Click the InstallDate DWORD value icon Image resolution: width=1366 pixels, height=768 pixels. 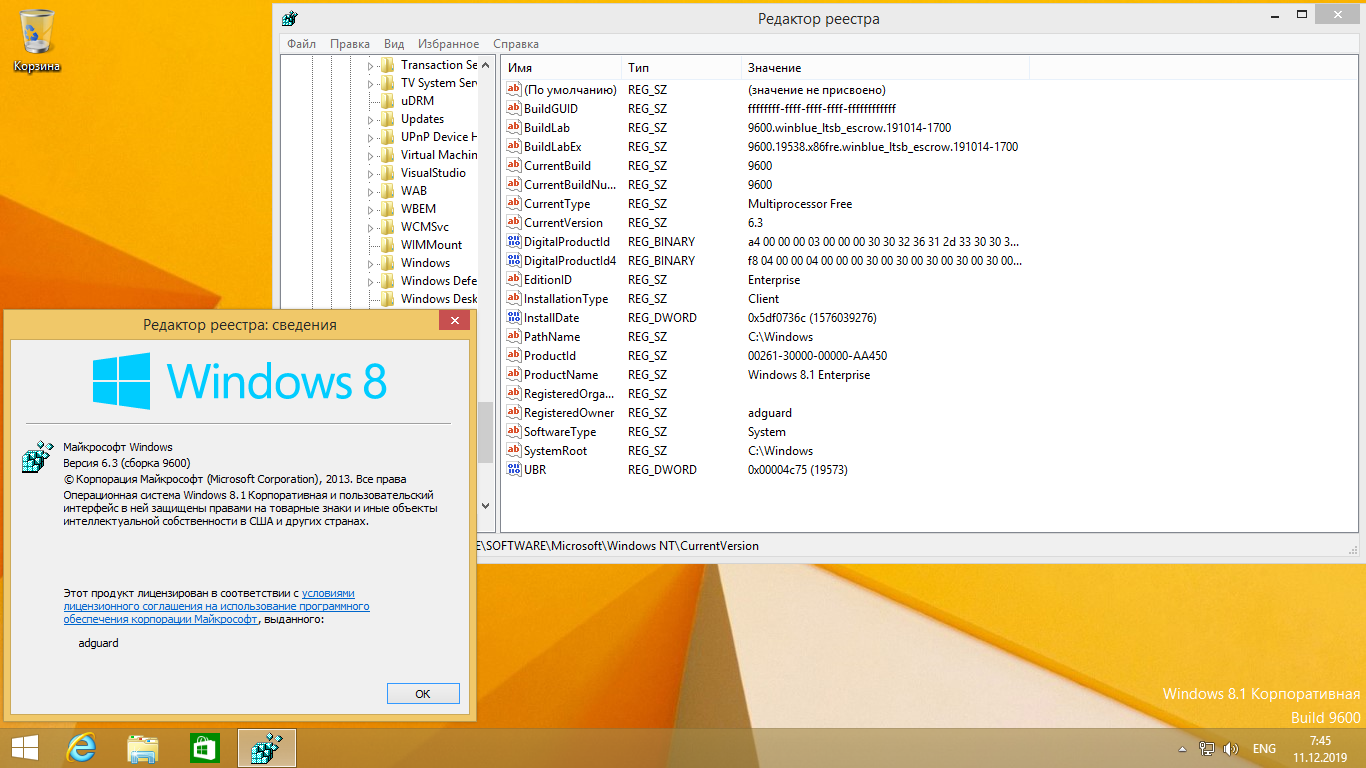point(514,317)
